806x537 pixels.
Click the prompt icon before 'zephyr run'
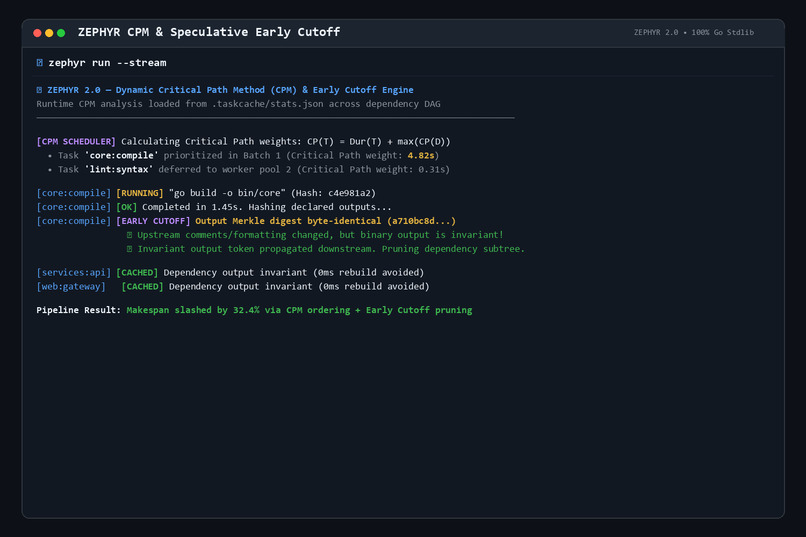(x=40, y=63)
